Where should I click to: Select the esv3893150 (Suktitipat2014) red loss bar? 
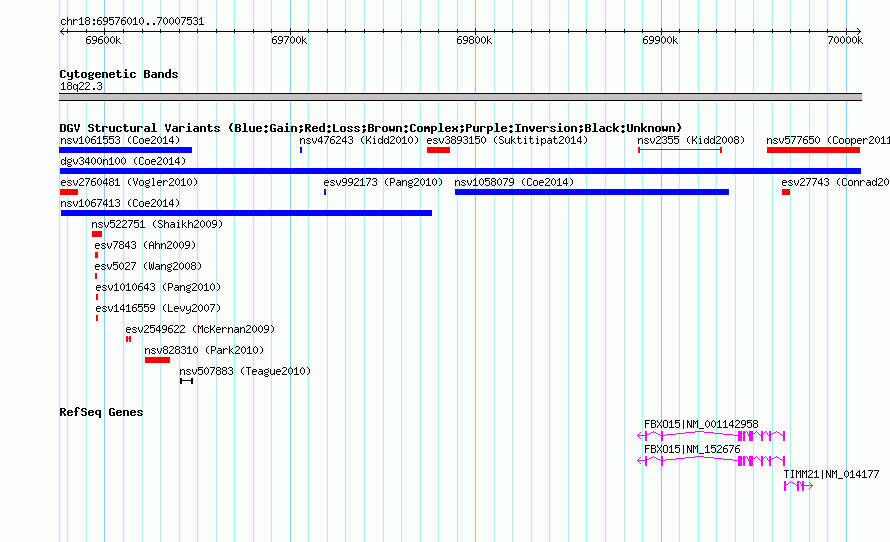pyautogui.click(x=438, y=150)
